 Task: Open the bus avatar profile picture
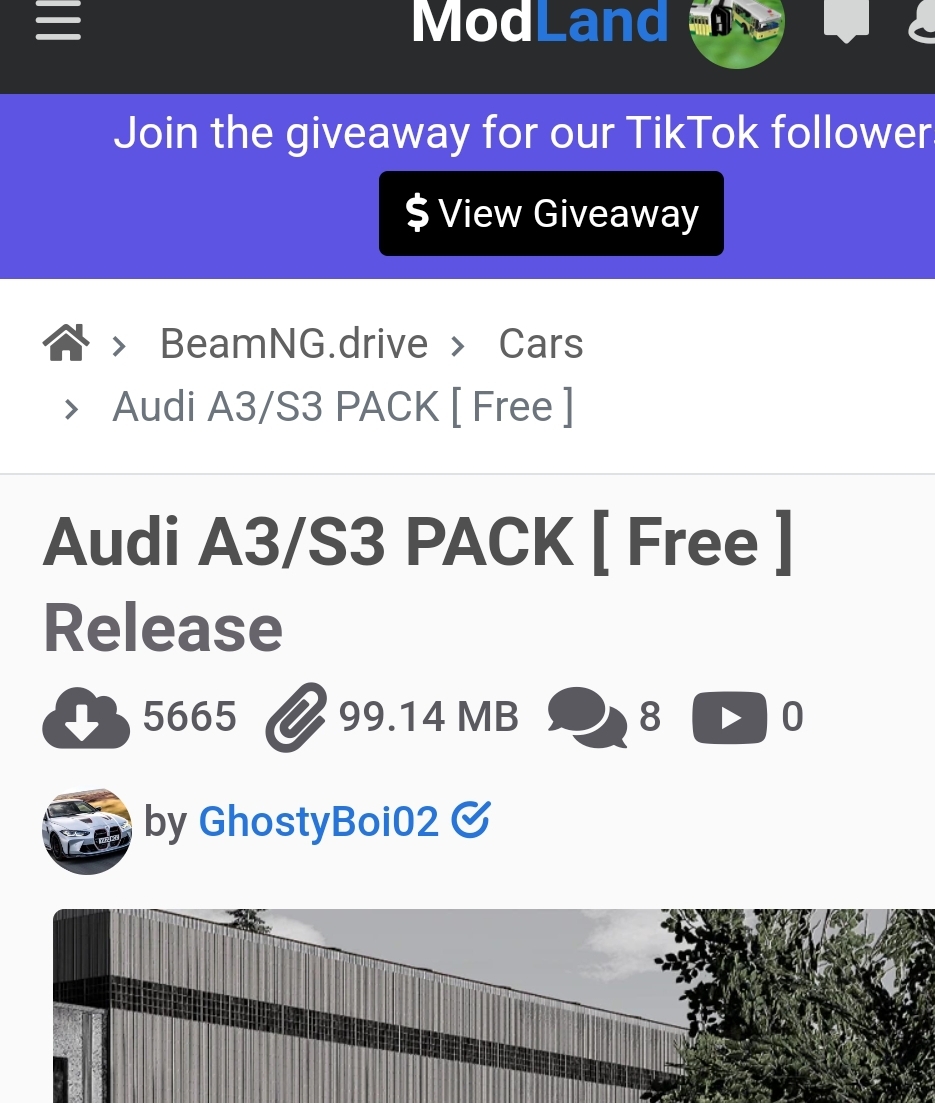click(x=737, y=30)
